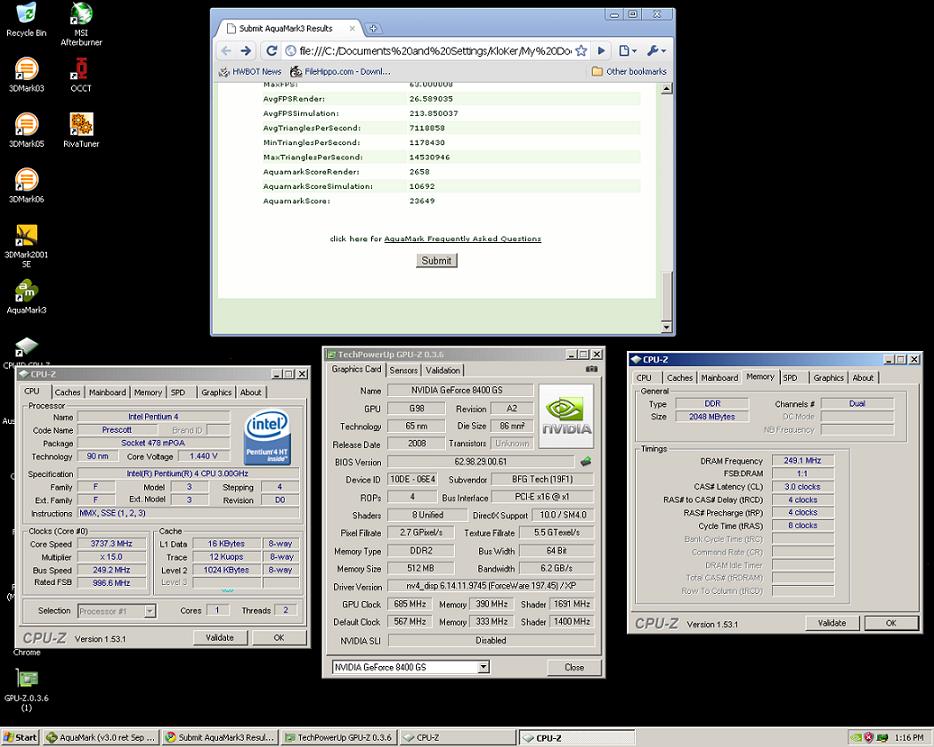Screen dimensions: 934x747
Task: Open Mainboard tab in right CPU-Z window
Action: [x=720, y=378]
